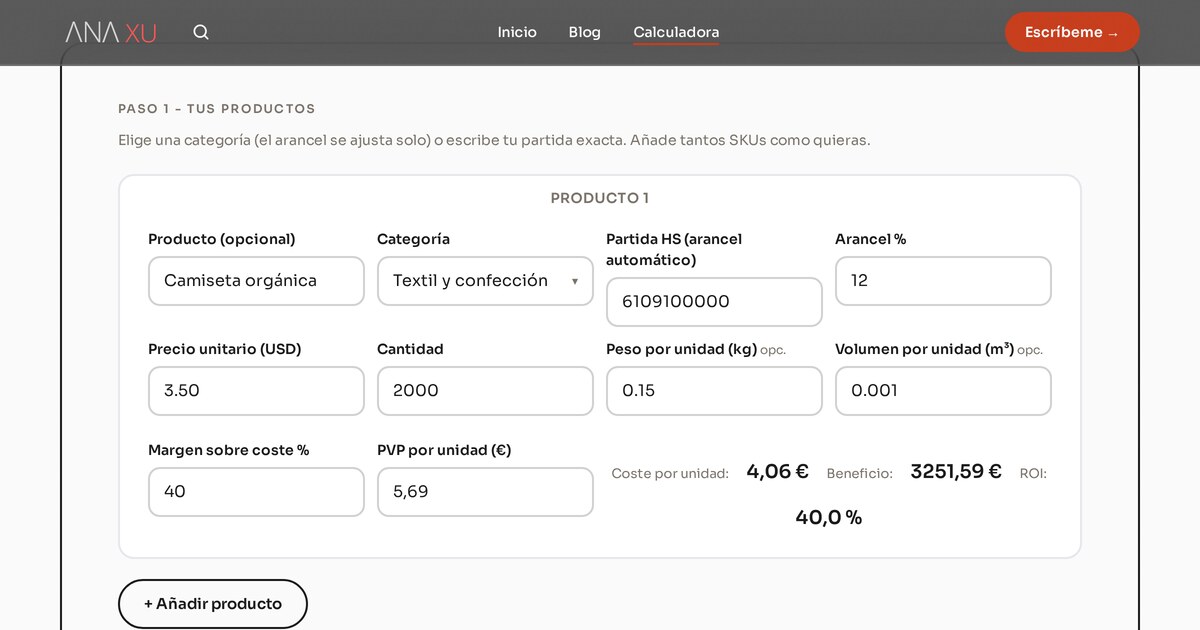Click the Coste por unidad value 4,06 €
1200x630 pixels.
click(777, 471)
